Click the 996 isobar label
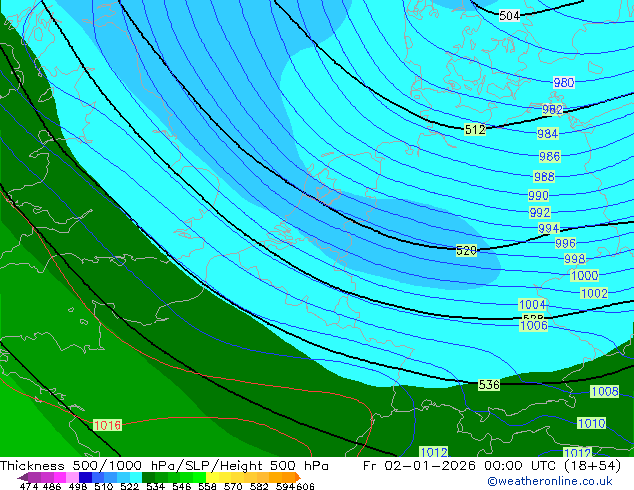This screenshot has height=490, width=634. [565, 243]
